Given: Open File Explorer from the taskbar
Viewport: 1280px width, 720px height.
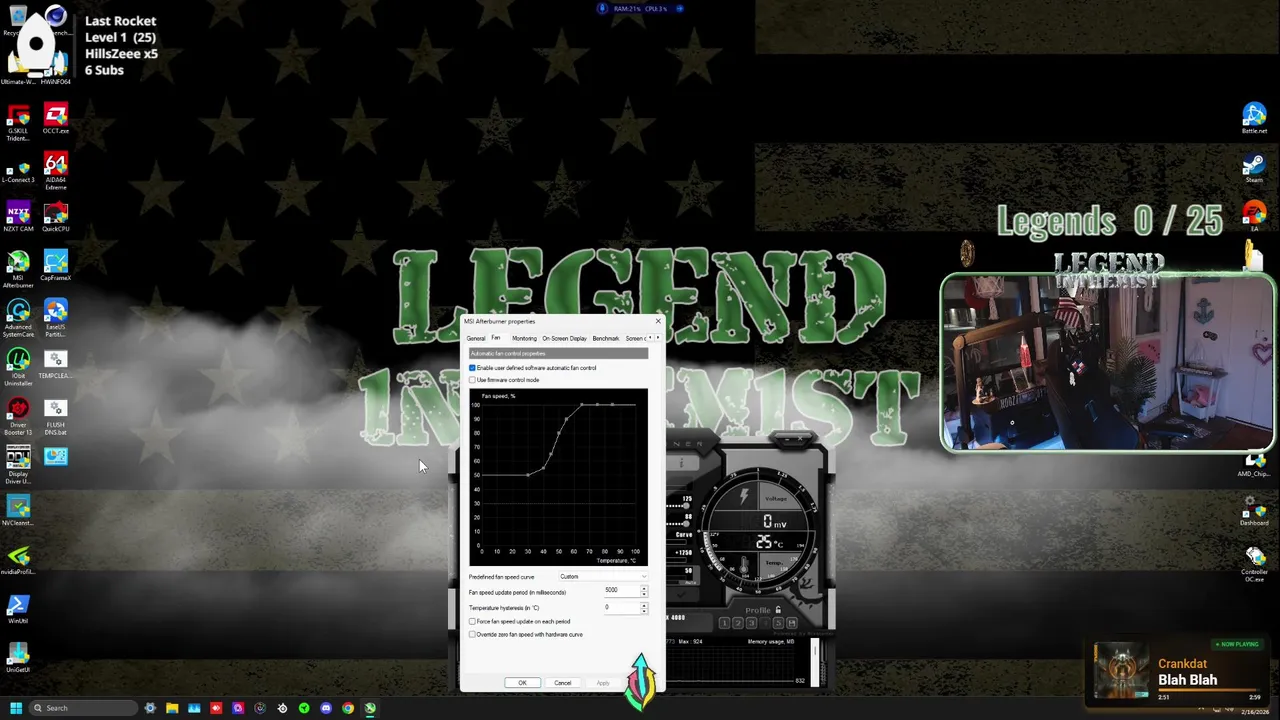Looking at the screenshot, I should point(172,708).
